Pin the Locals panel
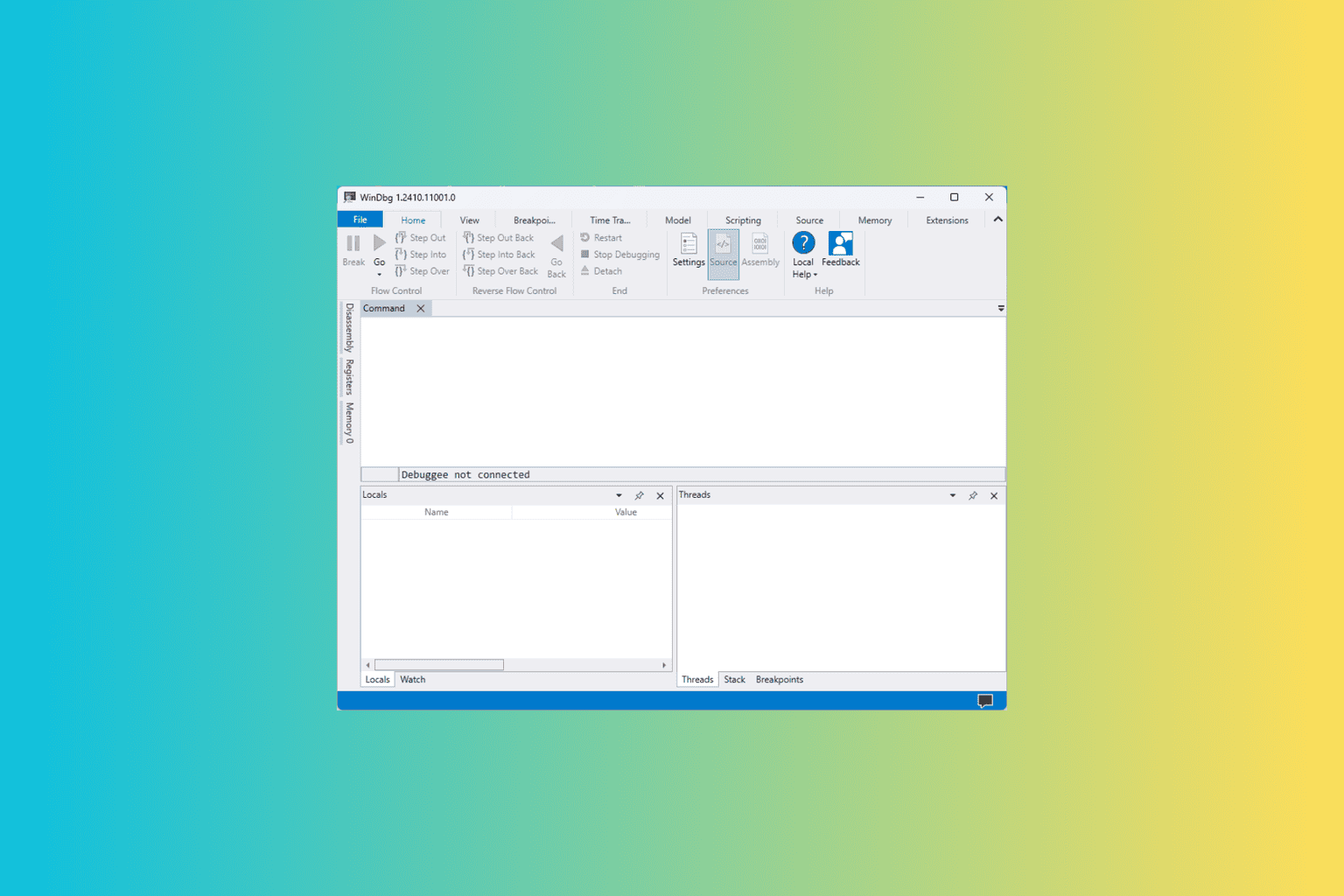The width and height of the screenshot is (1344, 896). click(640, 496)
